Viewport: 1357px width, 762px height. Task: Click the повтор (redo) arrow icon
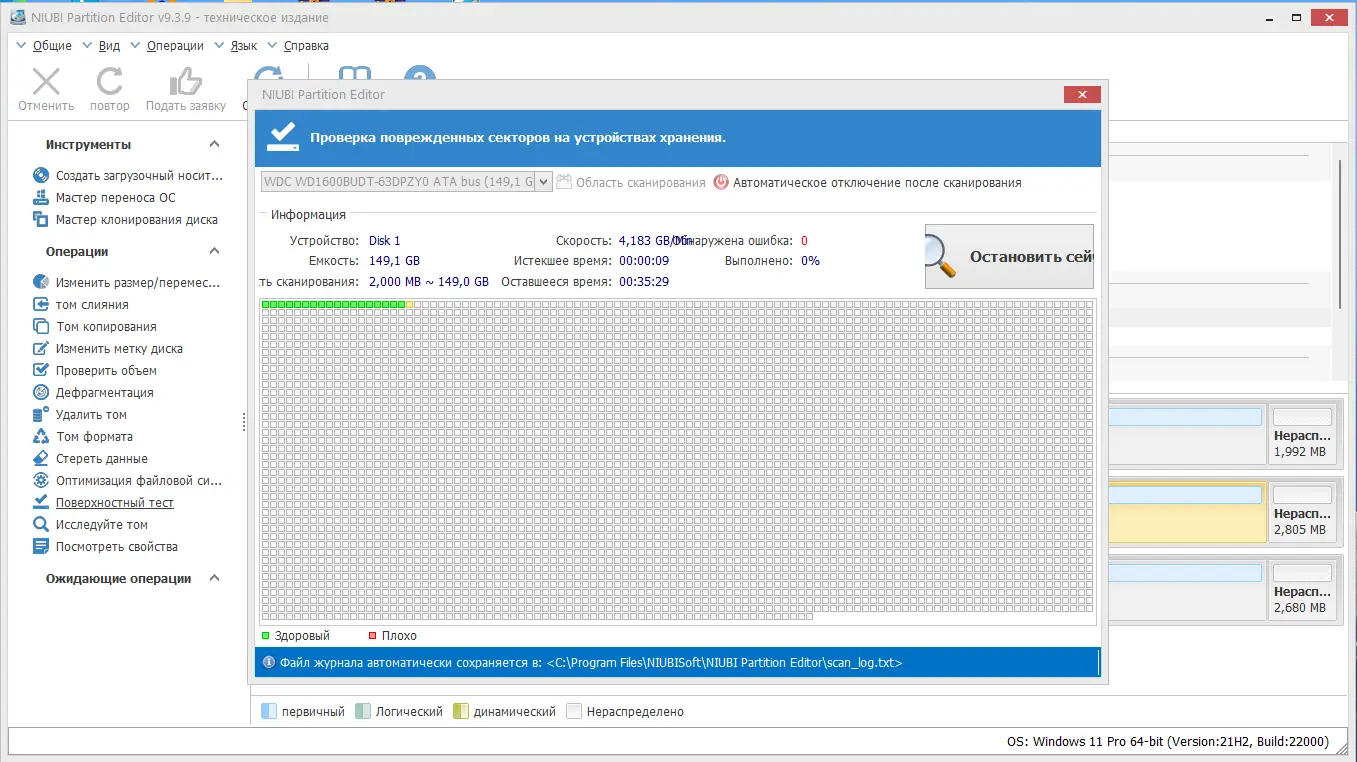110,82
